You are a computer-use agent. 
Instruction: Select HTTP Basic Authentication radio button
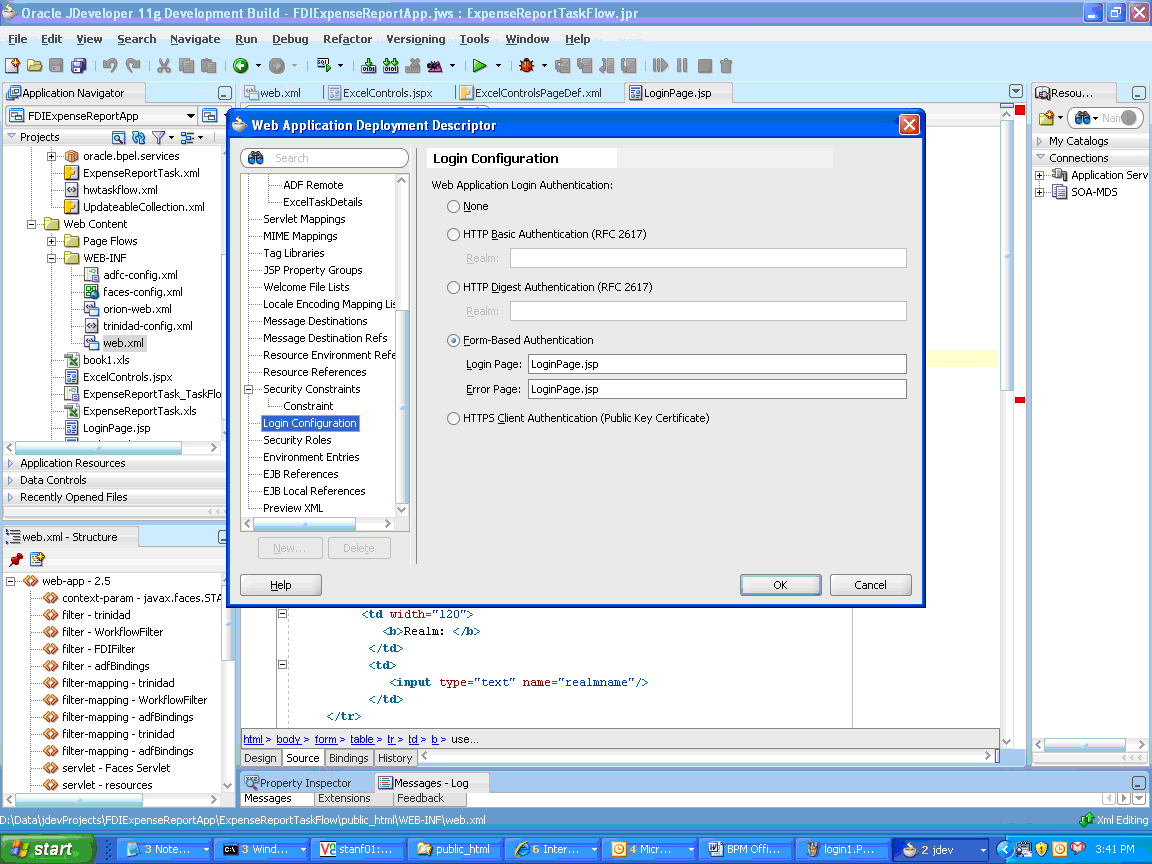click(x=454, y=234)
